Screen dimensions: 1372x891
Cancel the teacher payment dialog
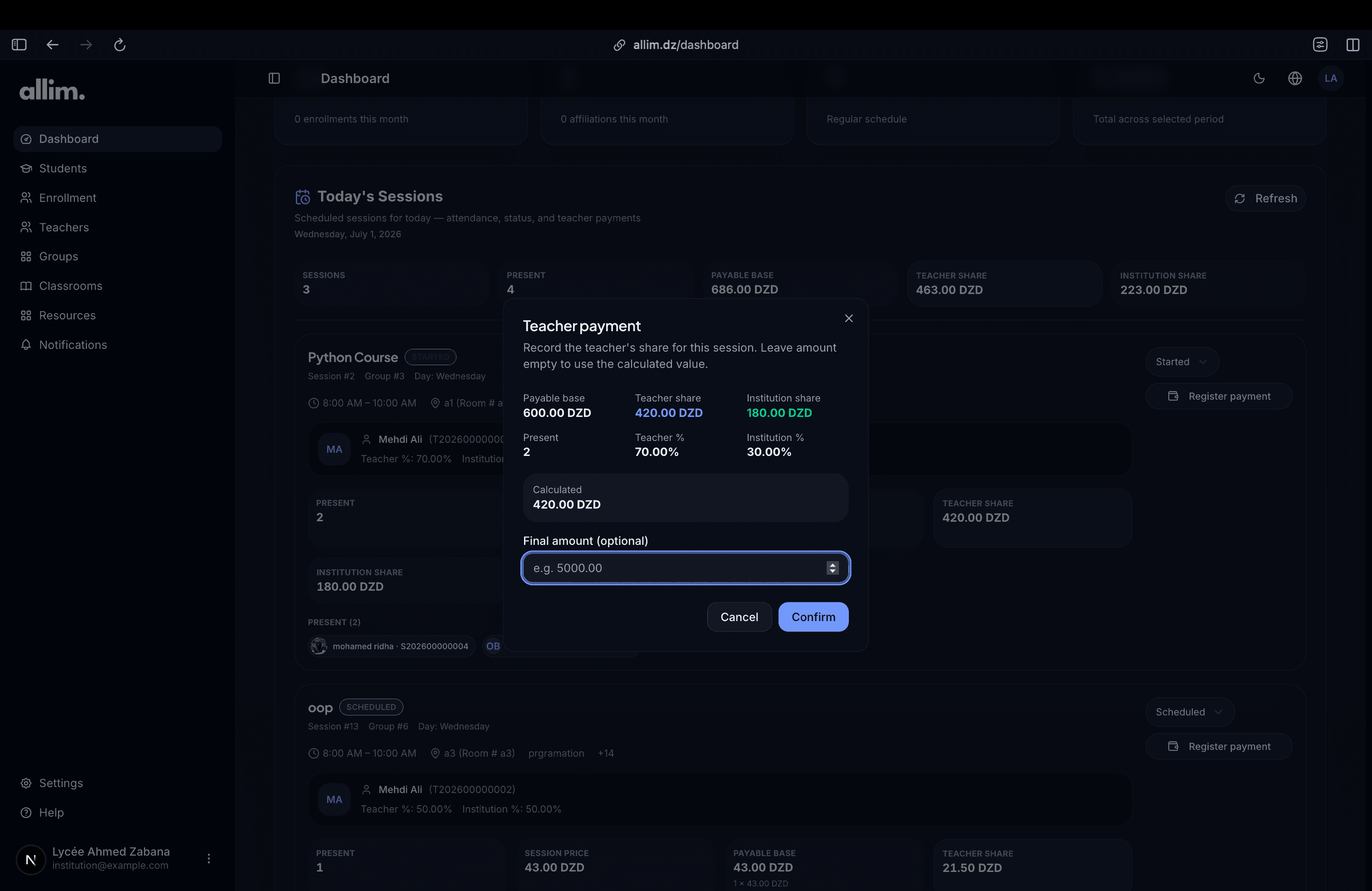[739, 617]
